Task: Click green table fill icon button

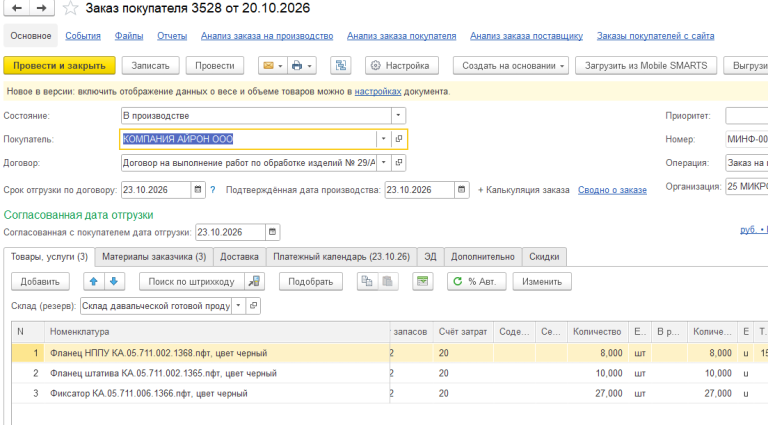Action: (x=423, y=282)
